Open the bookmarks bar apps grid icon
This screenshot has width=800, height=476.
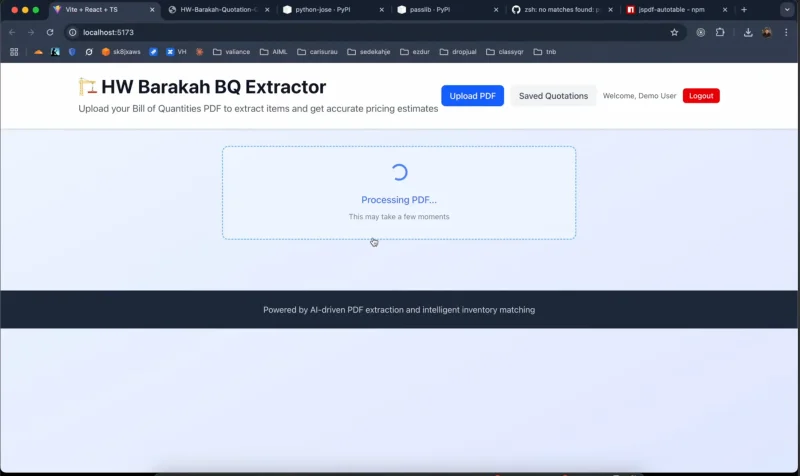click(14, 52)
